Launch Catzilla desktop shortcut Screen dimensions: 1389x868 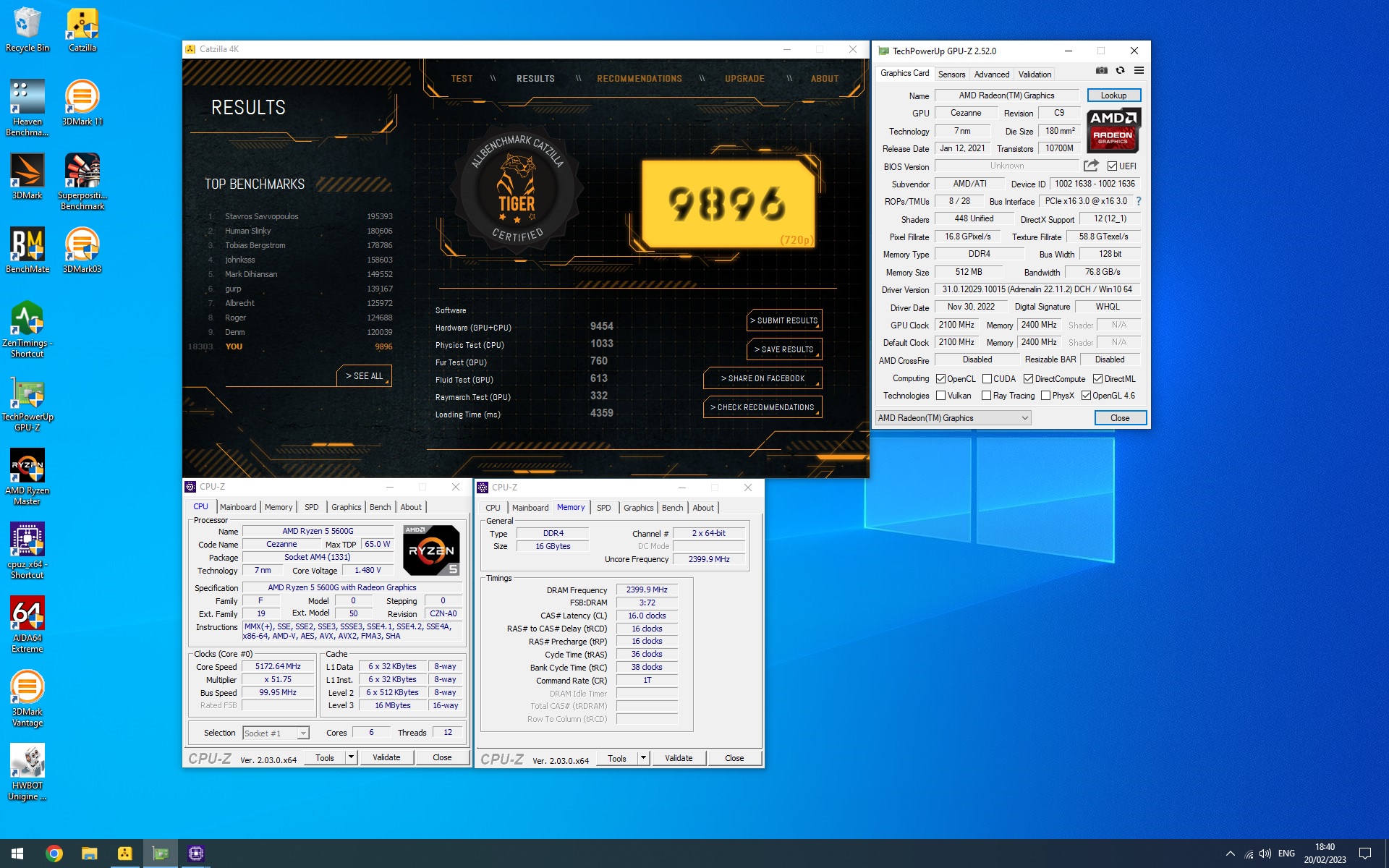(x=82, y=30)
